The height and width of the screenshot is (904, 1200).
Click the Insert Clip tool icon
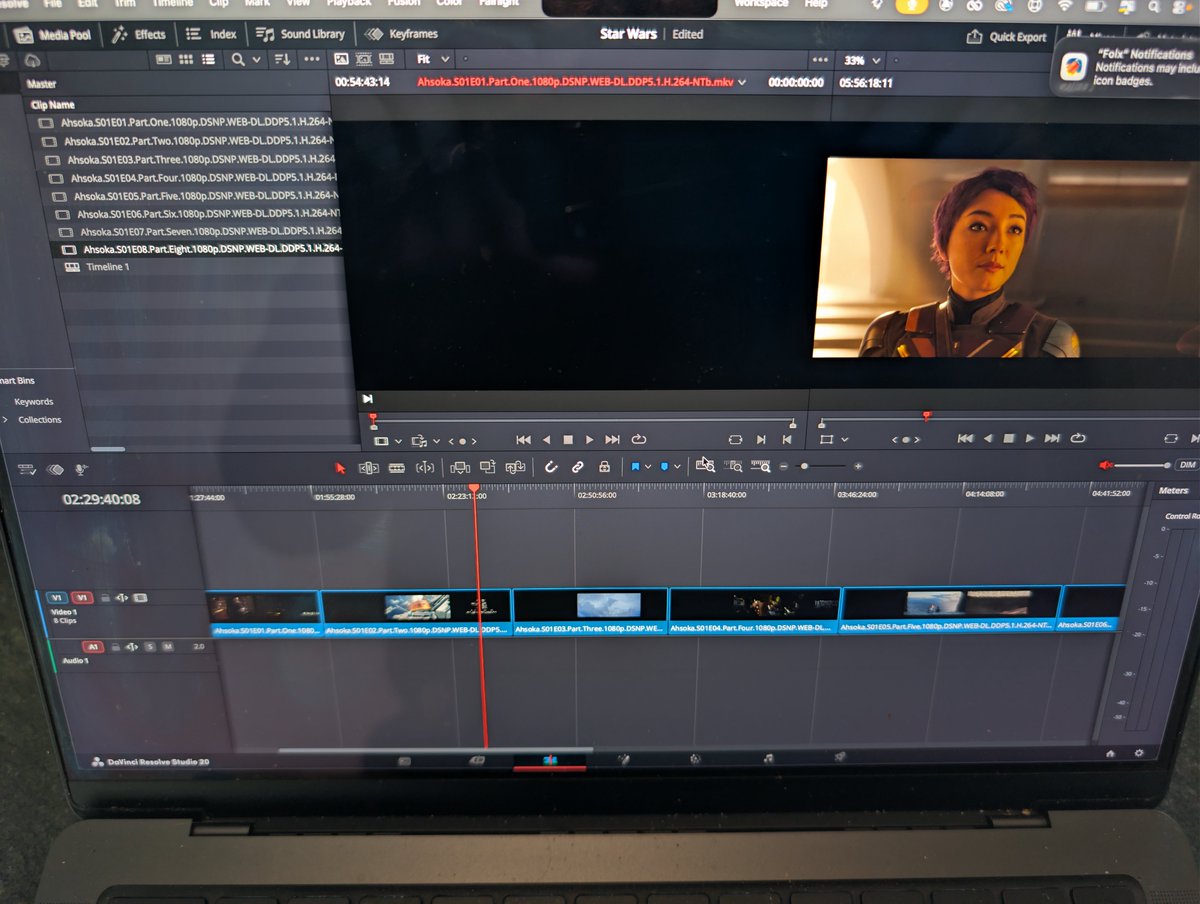click(460, 467)
